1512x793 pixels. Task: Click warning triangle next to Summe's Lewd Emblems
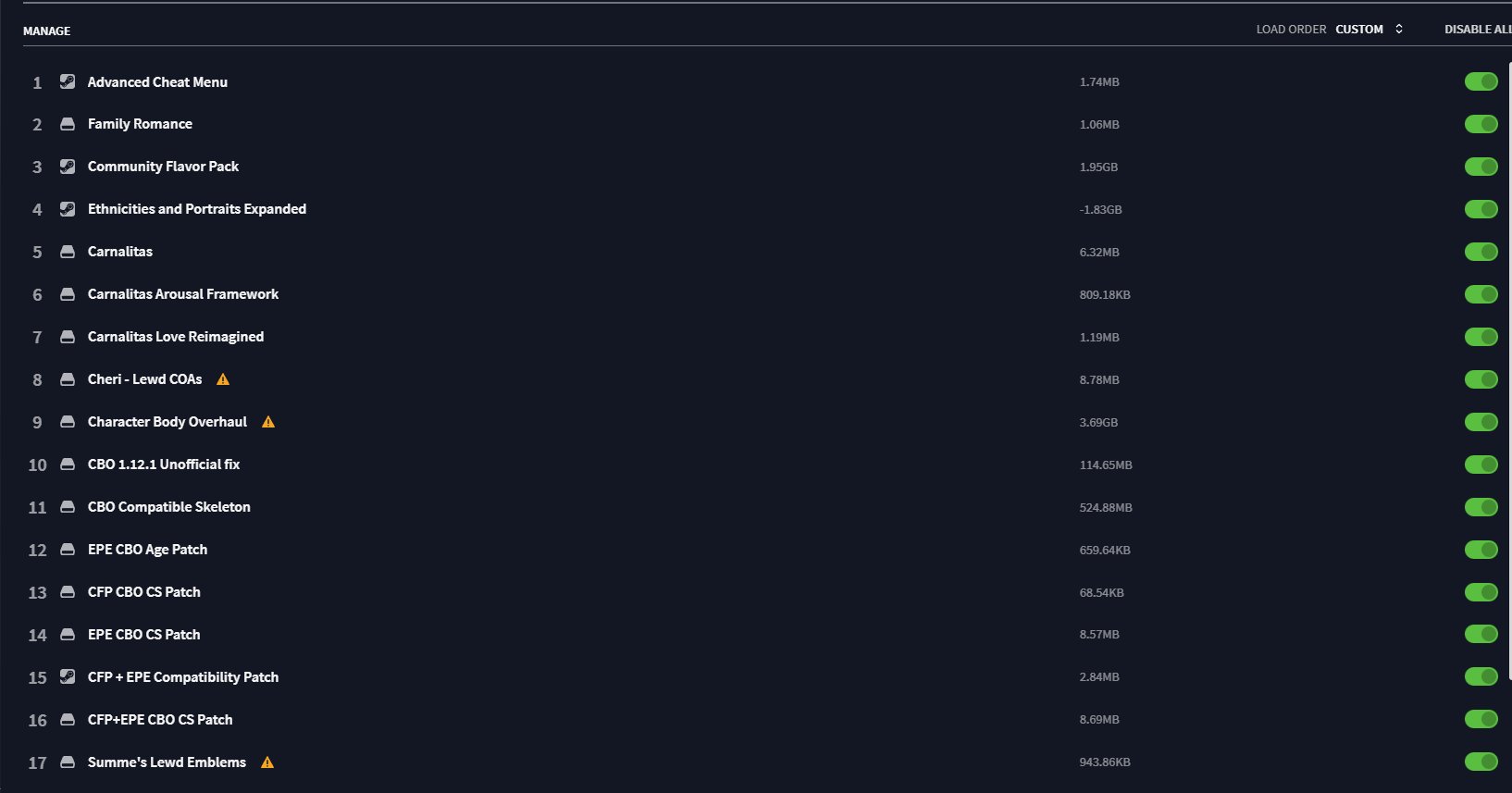click(x=267, y=762)
